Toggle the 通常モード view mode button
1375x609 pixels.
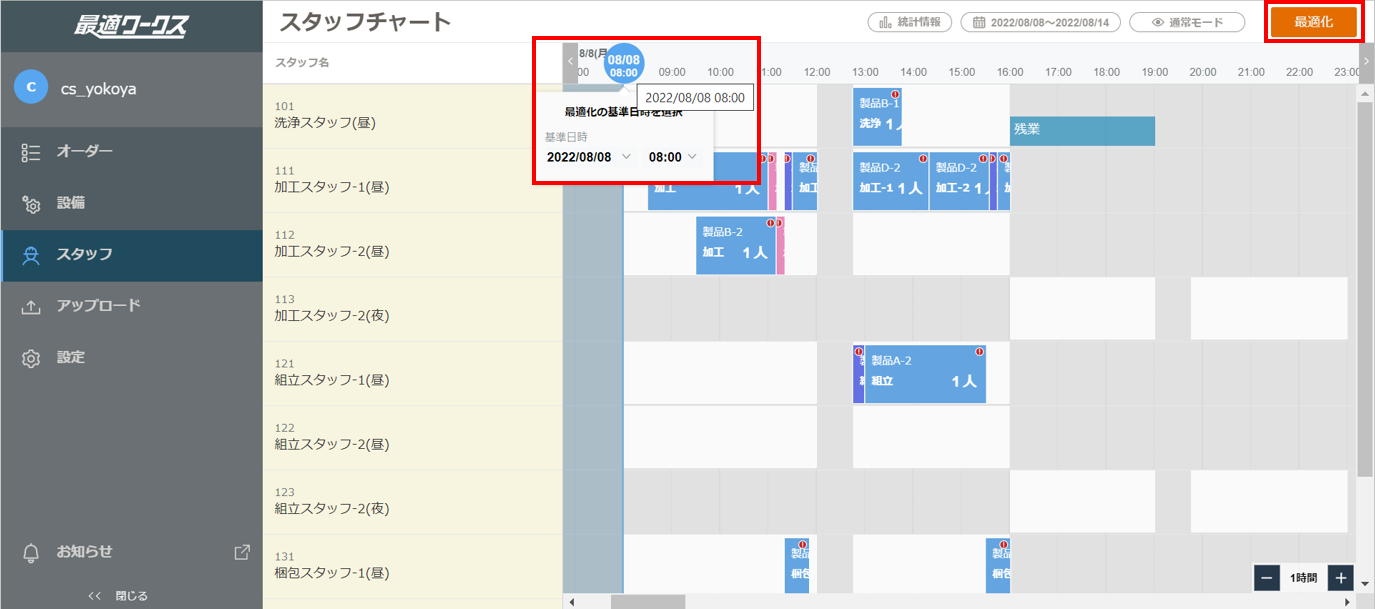[1187, 22]
